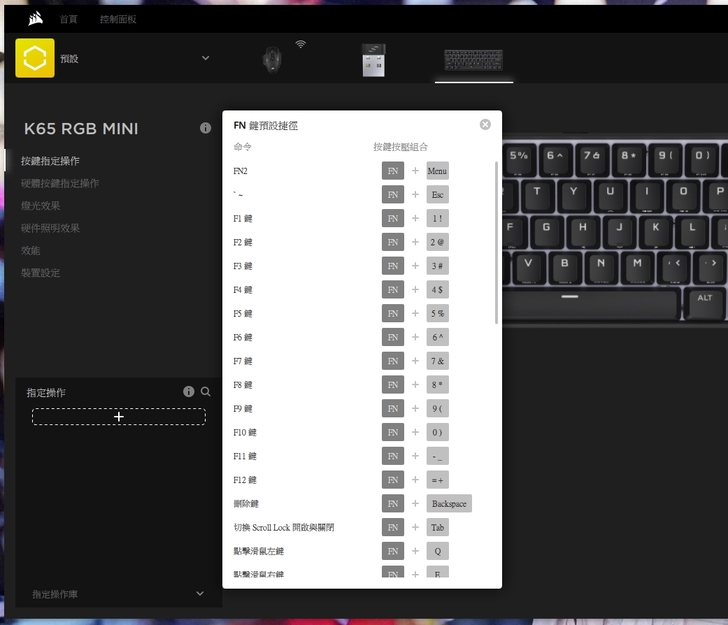Click the Backspace key in shortcut list
Screen dimensions: 728x625
(448, 504)
